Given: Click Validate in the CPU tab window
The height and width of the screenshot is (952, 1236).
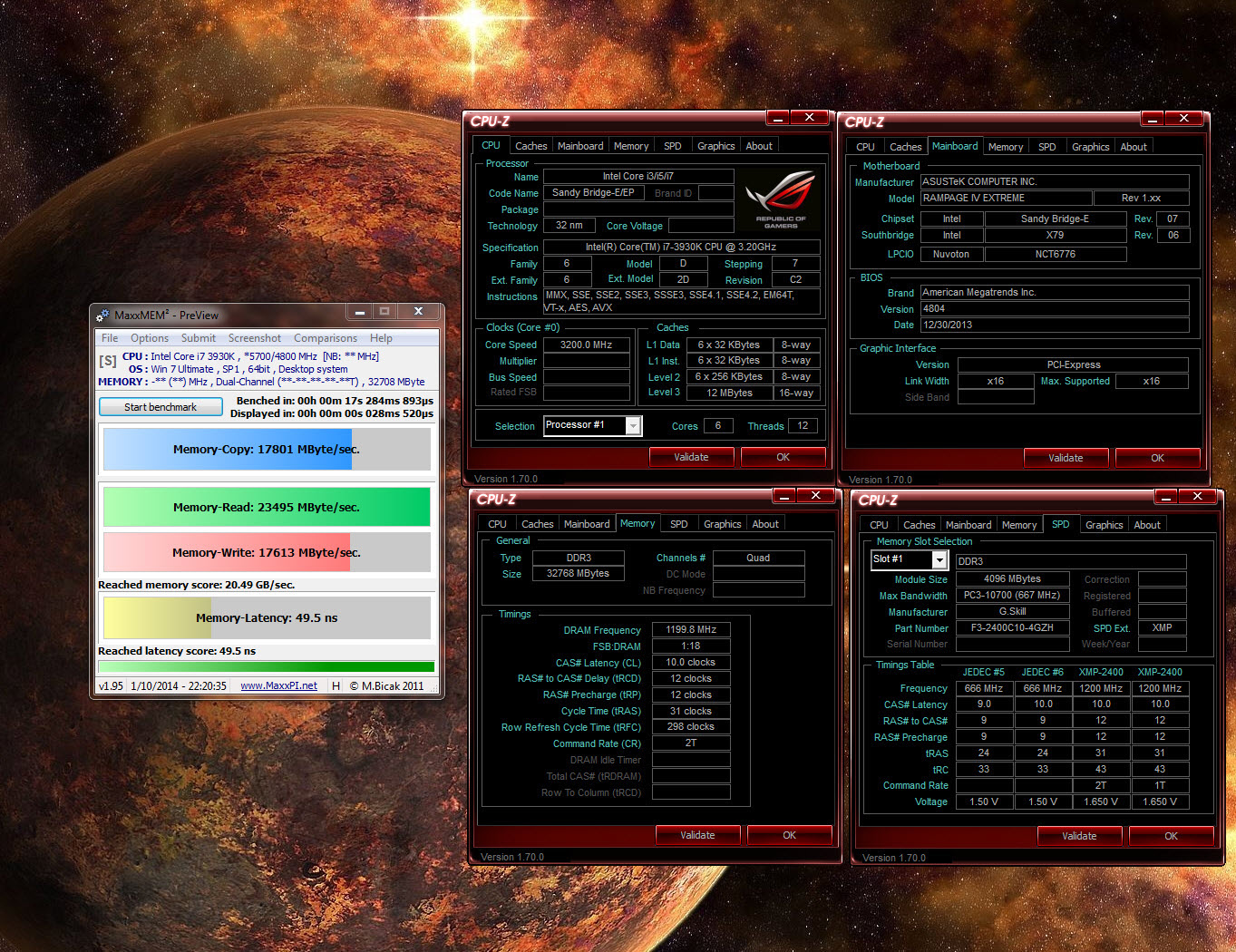Looking at the screenshot, I should [x=691, y=457].
